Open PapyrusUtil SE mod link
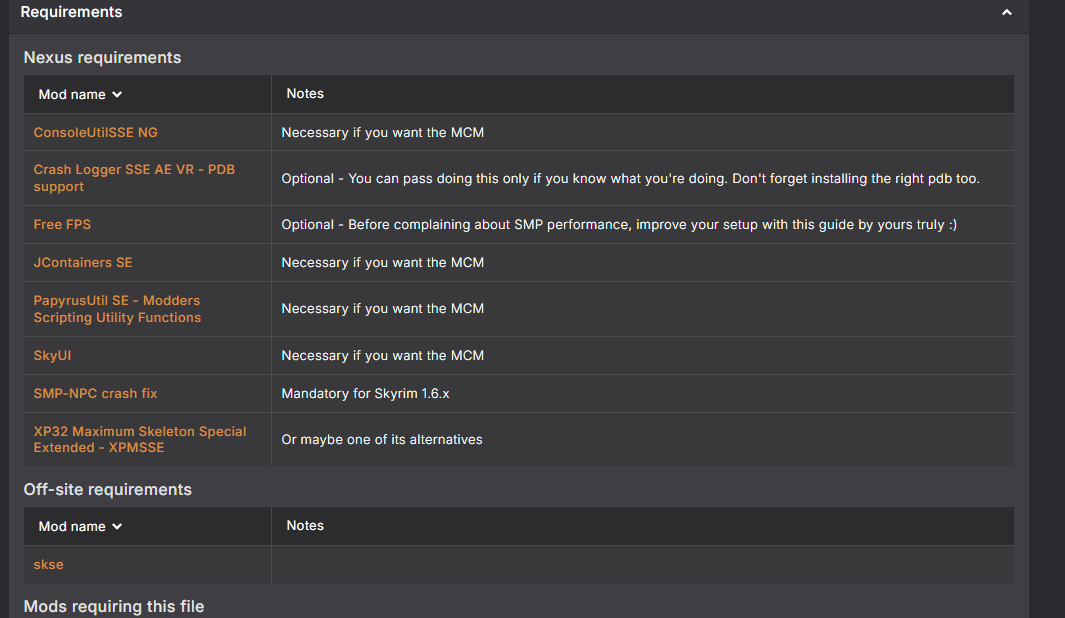This screenshot has height=618, width=1065. click(x=117, y=309)
